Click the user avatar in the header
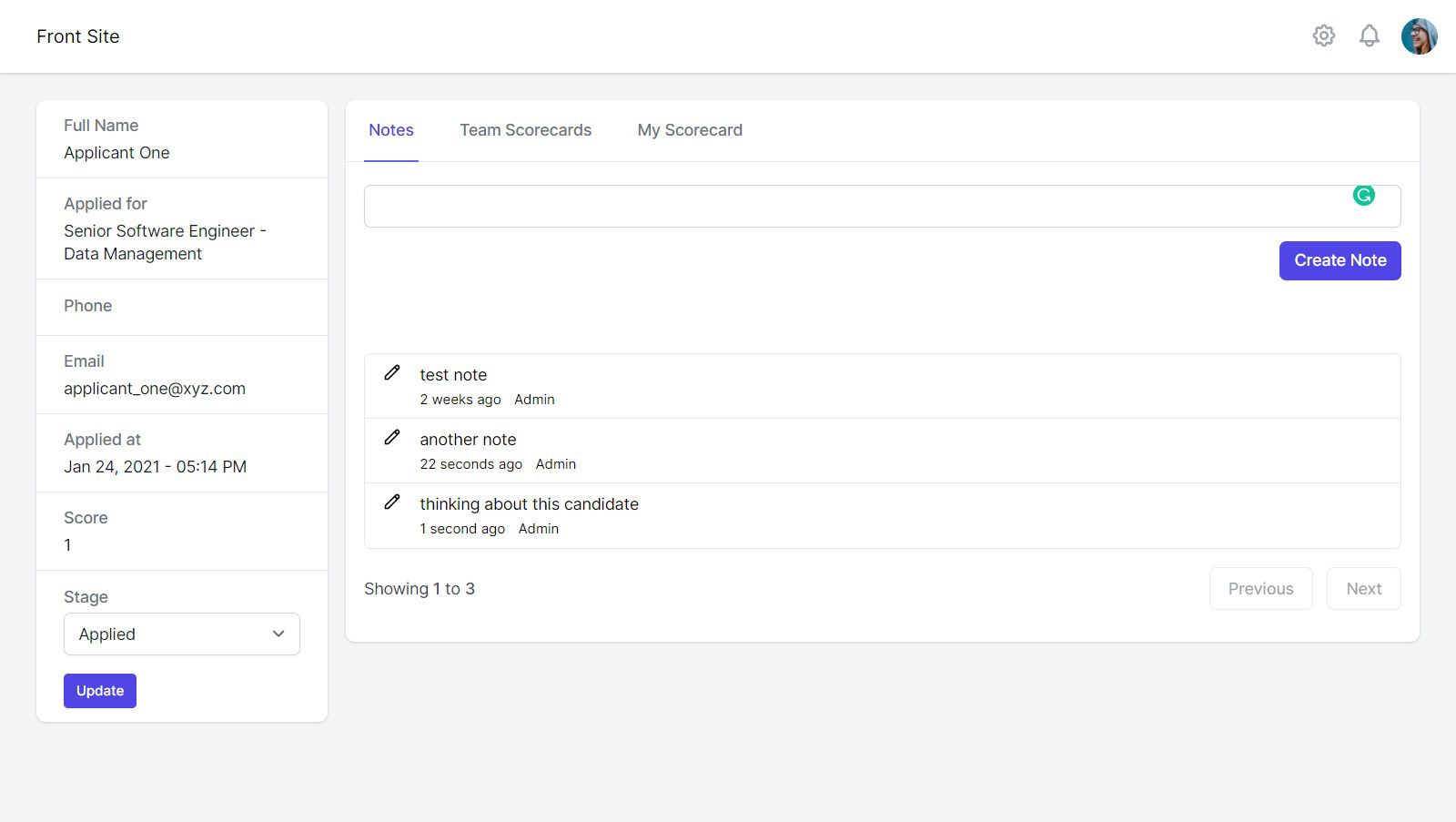This screenshot has width=1456, height=822. (x=1419, y=36)
